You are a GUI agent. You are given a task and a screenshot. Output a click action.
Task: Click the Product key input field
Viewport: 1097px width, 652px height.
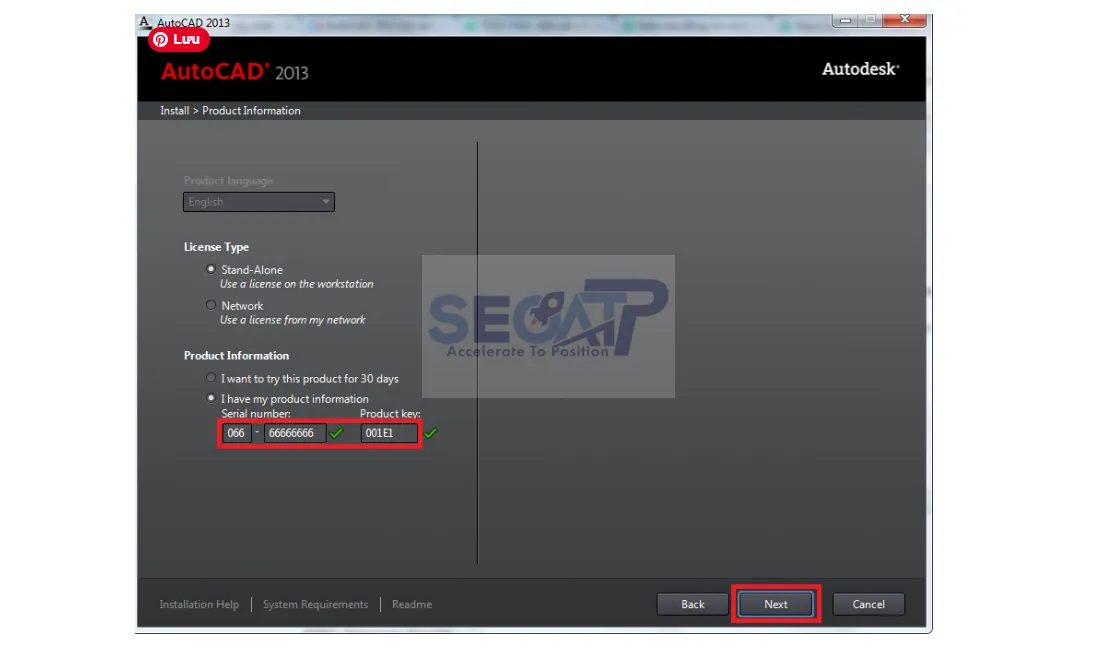point(388,433)
